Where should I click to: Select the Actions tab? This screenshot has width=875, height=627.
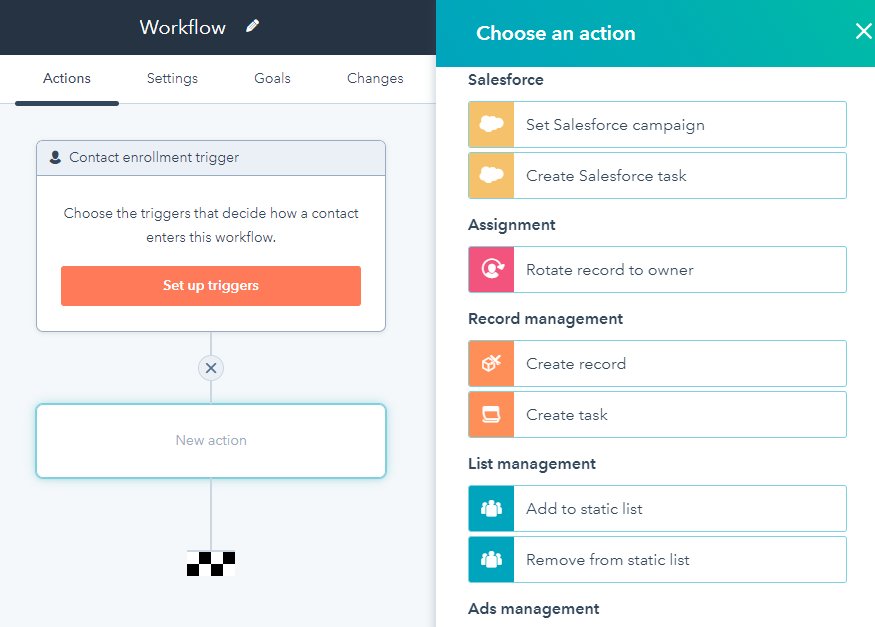(67, 79)
